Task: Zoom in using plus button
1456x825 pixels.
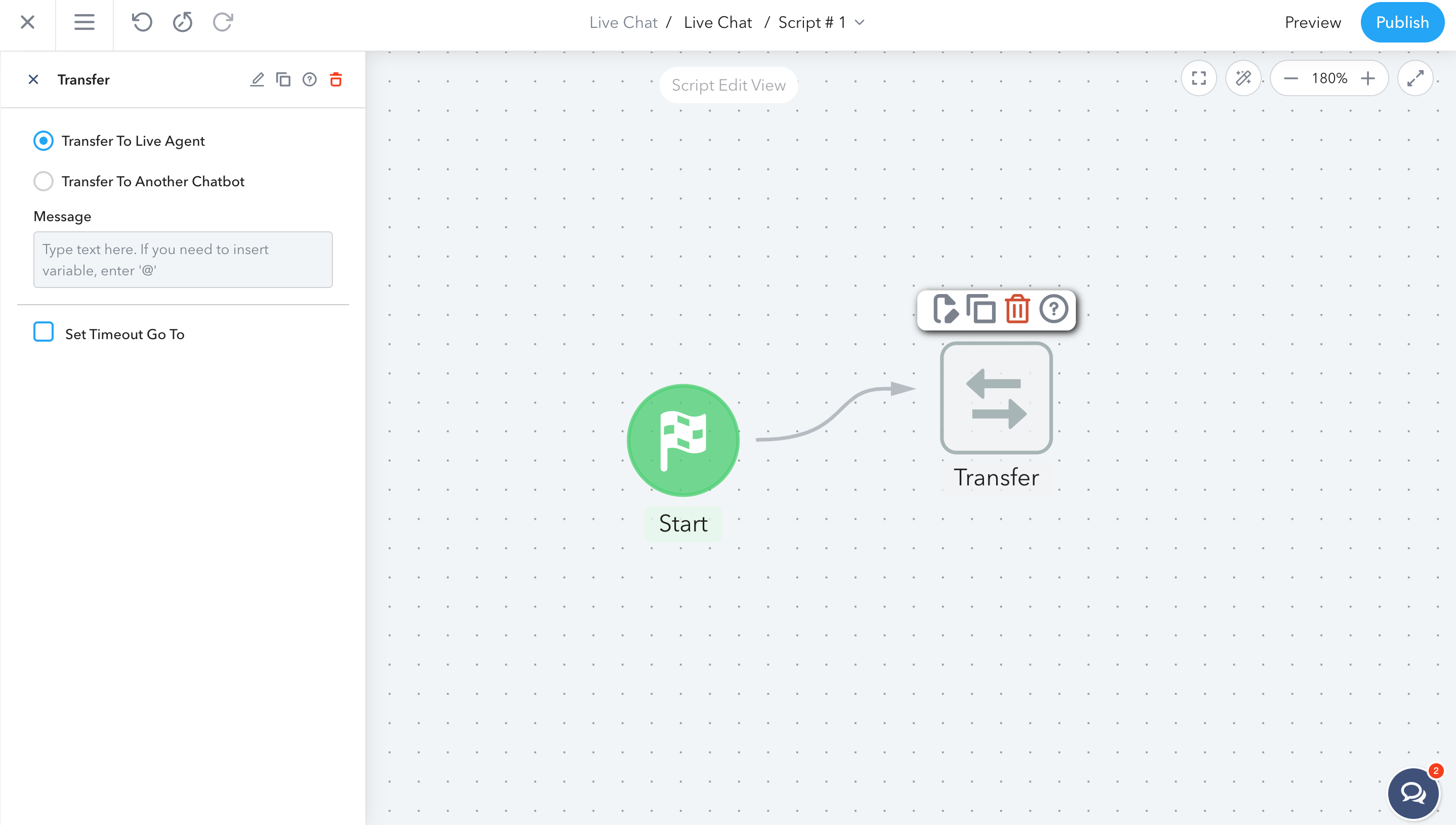Action: click(1368, 78)
